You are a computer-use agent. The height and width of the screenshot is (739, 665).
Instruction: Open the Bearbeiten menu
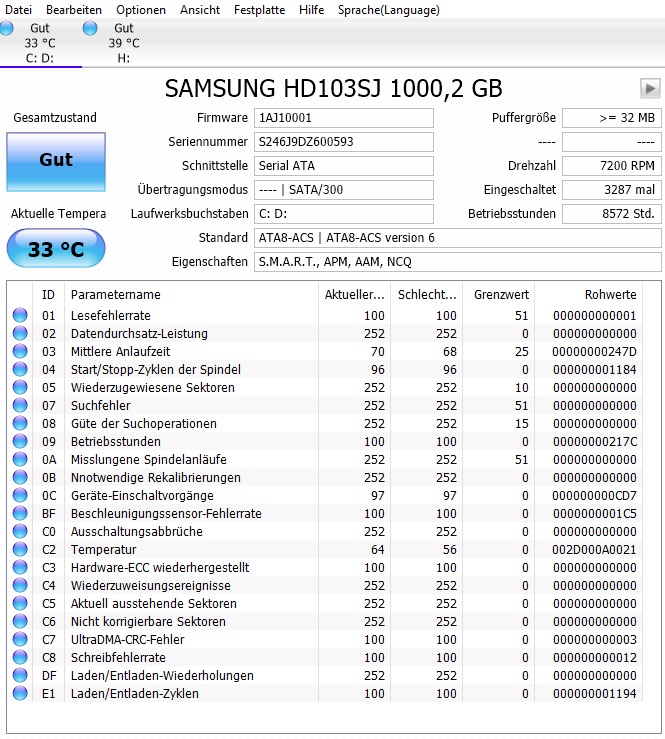click(x=74, y=9)
